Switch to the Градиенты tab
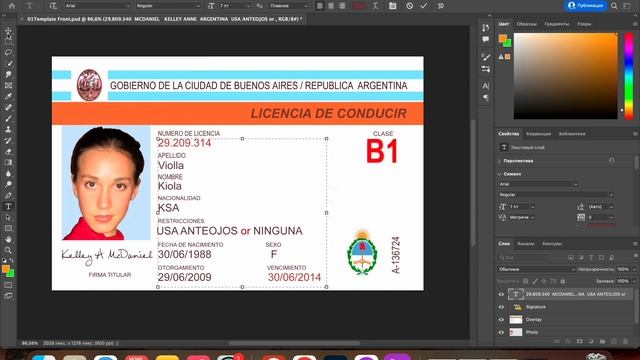Image resolution: width=640 pixels, height=360 pixels. [x=557, y=24]
